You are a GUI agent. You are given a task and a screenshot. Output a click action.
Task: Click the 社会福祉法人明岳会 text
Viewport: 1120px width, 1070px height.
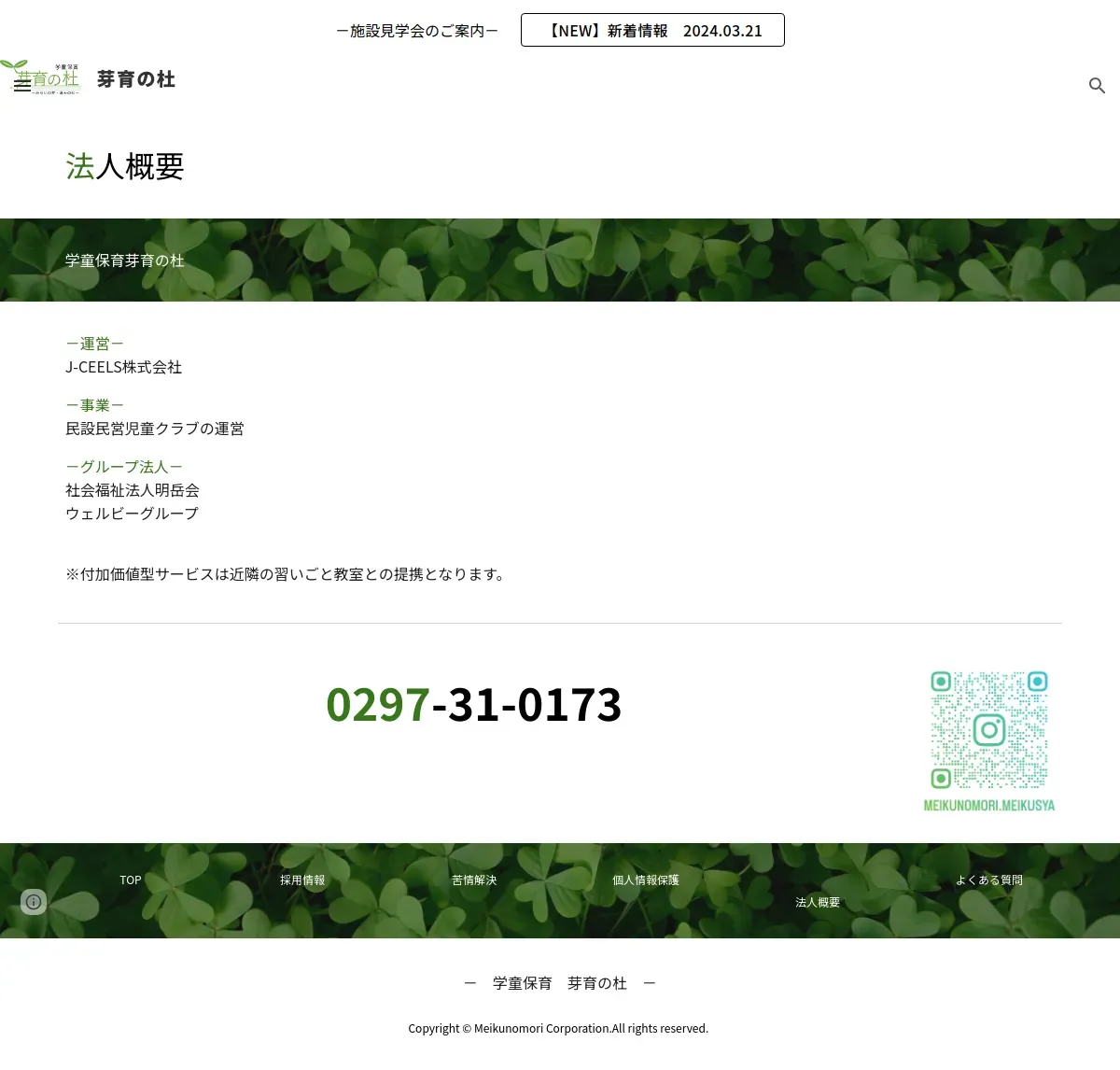click(133, 490)
